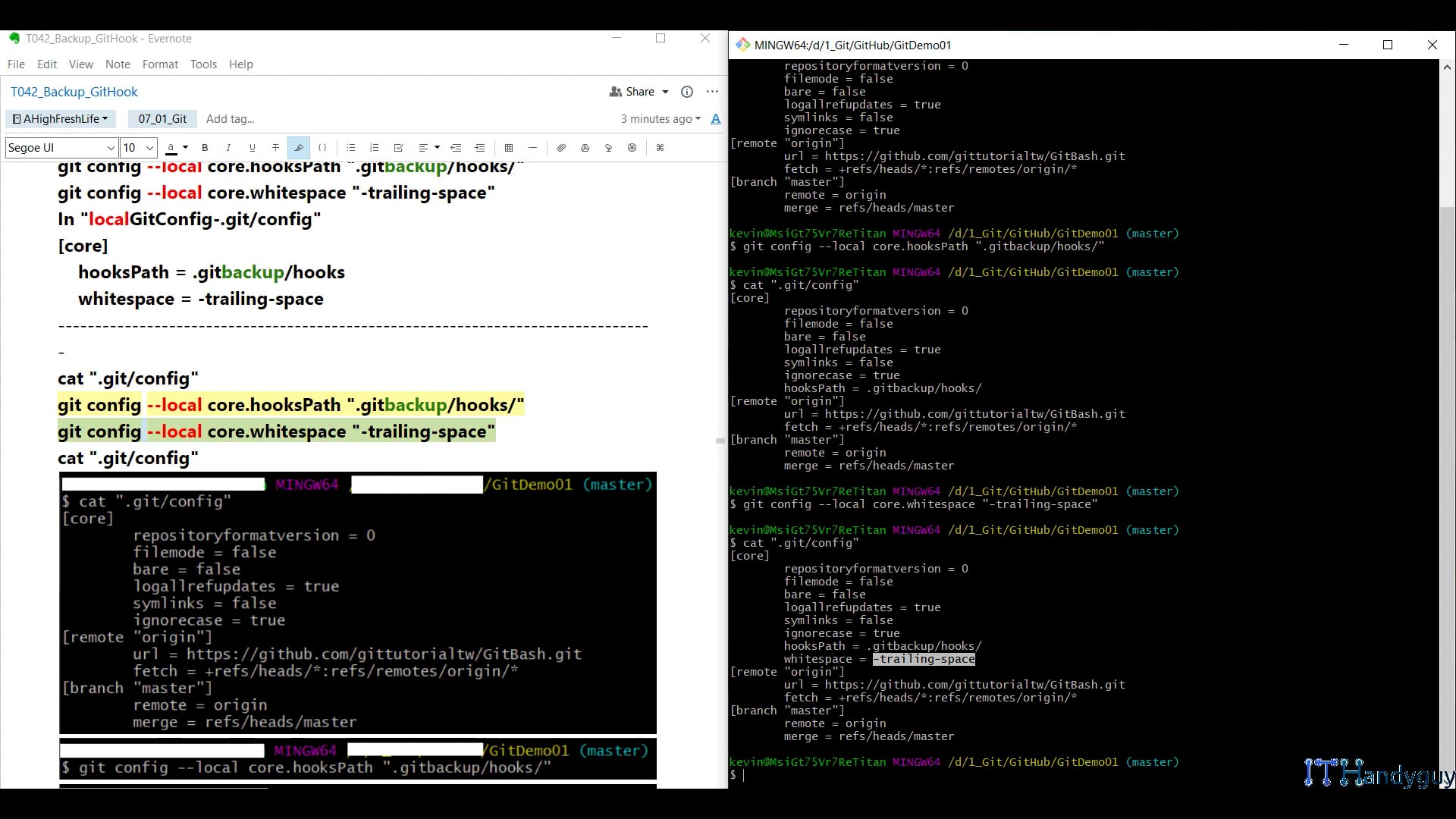Viewport: 1456px width, 819px height.
Task: Click the Add tag input field
Action: coord(231,119)
